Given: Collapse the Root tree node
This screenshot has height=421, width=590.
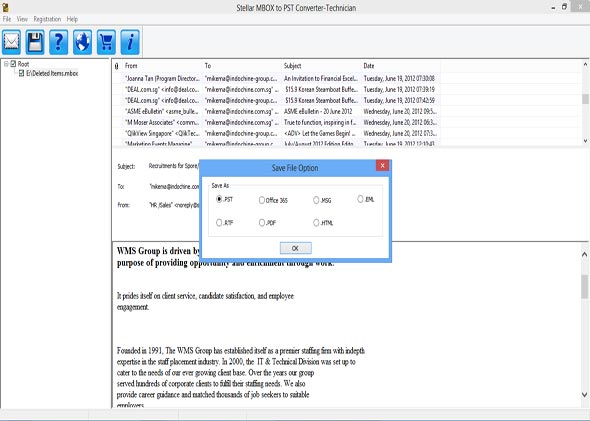Looking at the screenshot, I should pos(6,64).
